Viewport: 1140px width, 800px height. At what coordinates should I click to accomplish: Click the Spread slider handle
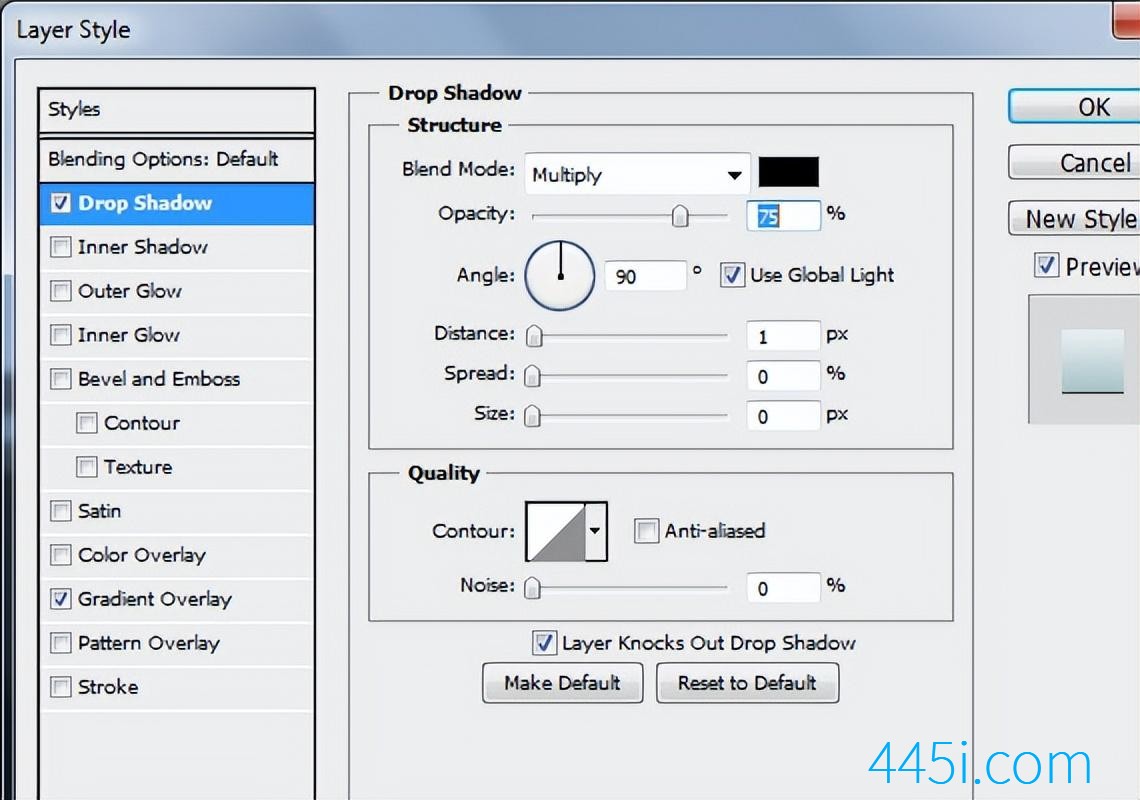(532, 376)
